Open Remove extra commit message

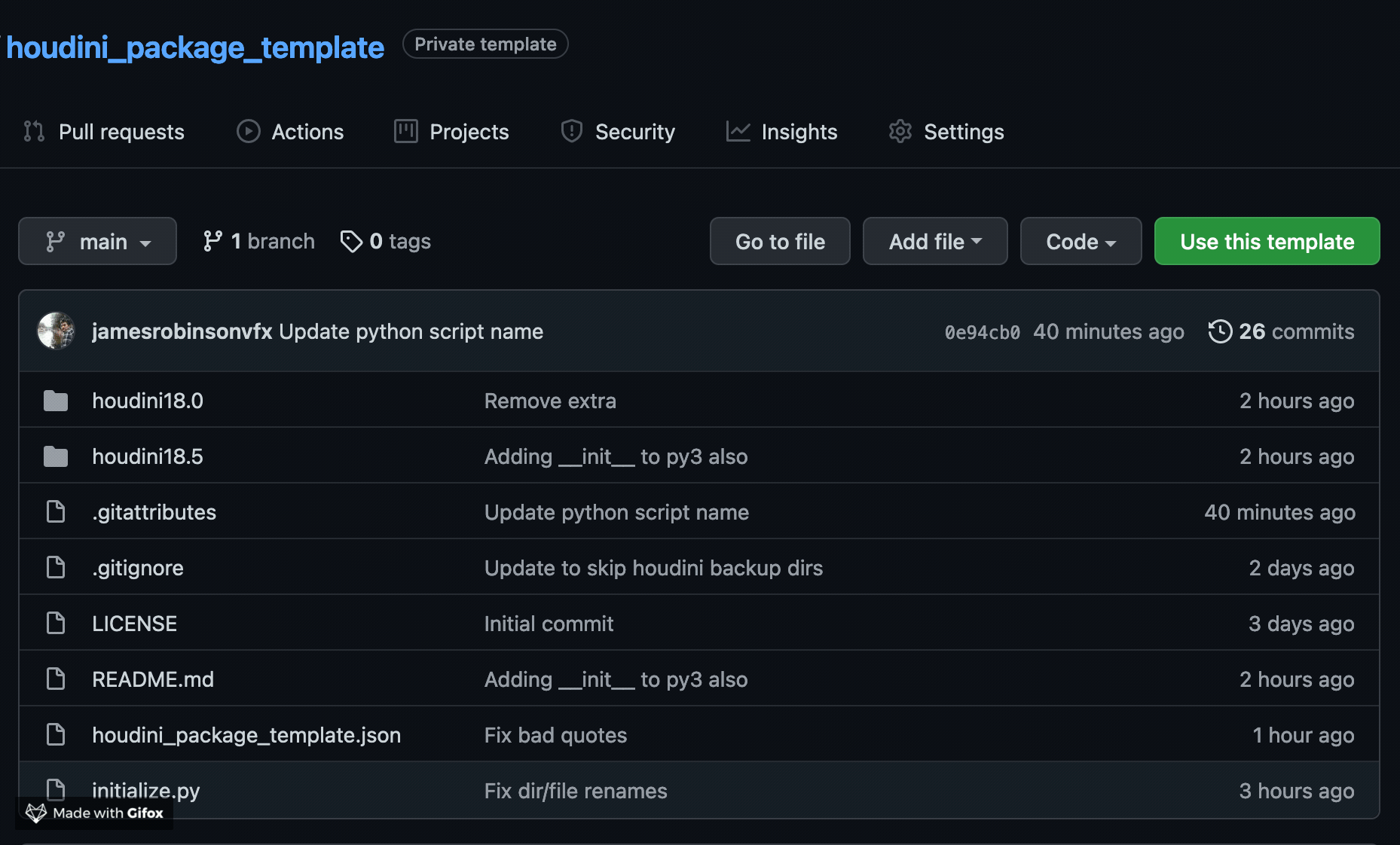(x=550, y=401)
